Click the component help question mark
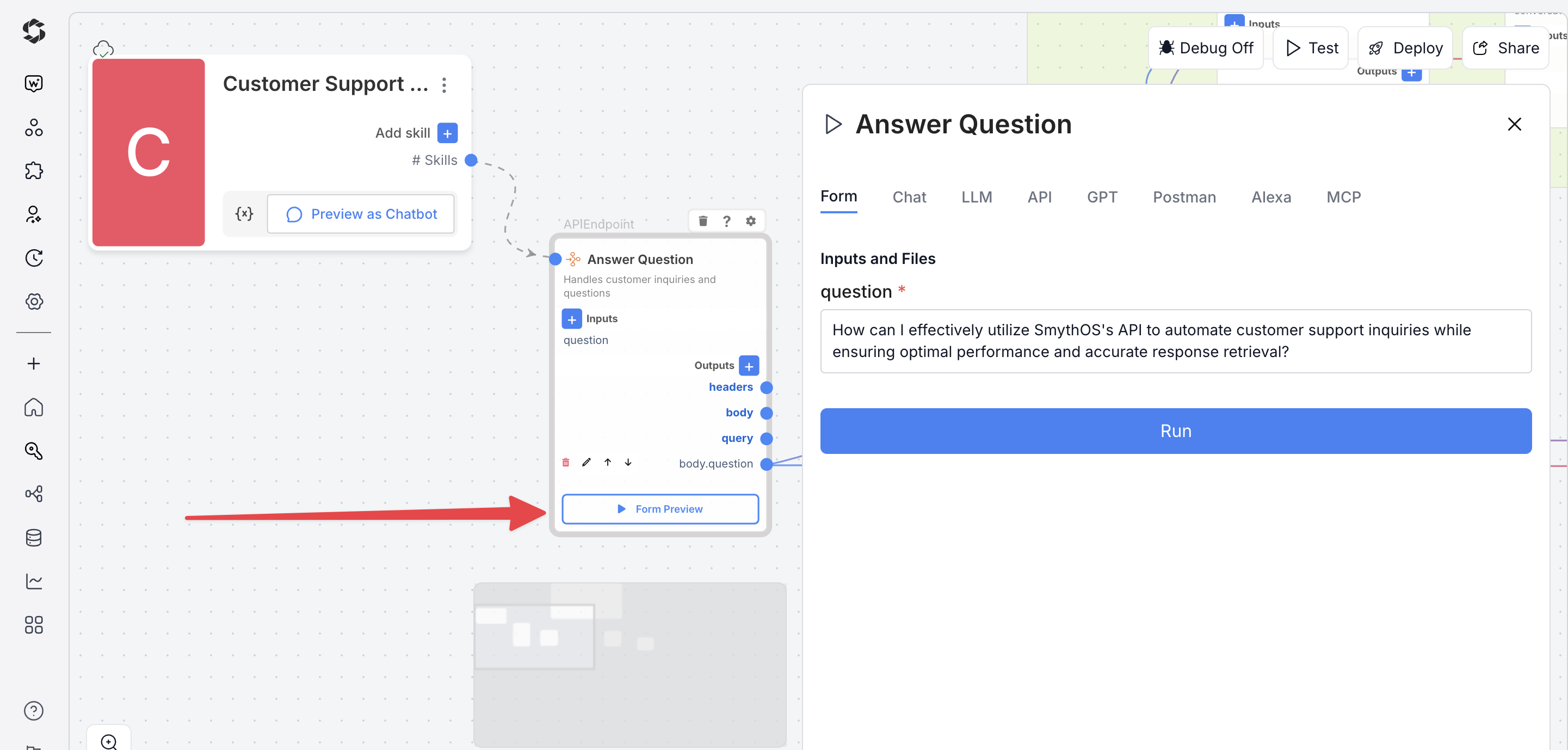Viewport: 1568px width, 750px height. (727, 221)
